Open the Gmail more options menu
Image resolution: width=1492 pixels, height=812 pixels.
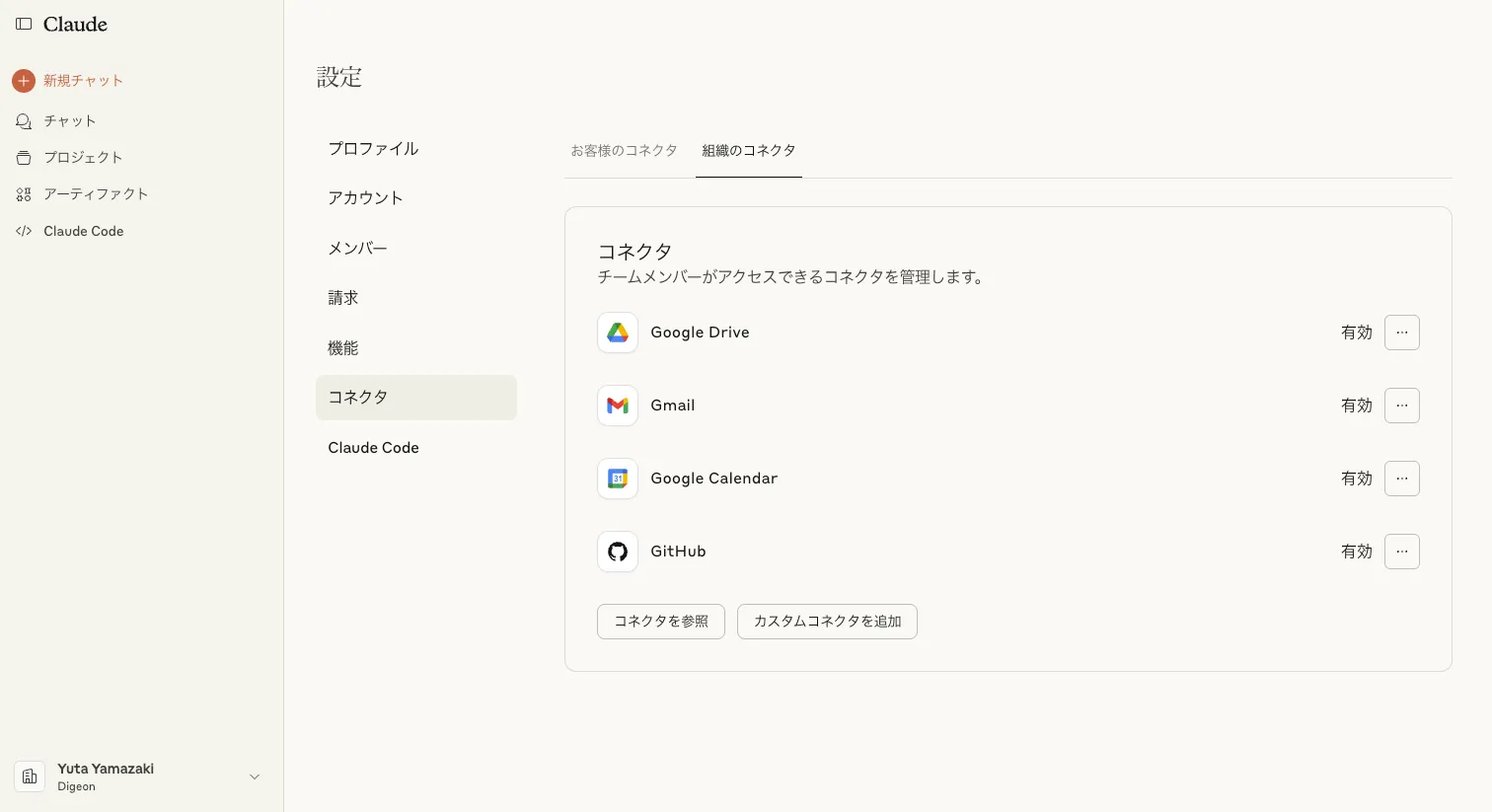coord(1401,406)
